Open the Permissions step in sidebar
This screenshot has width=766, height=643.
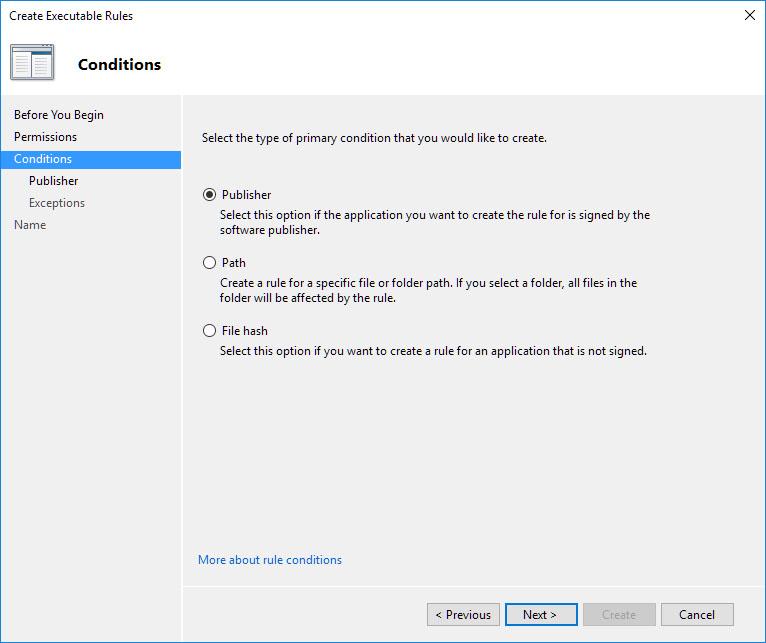pos(45,137)
